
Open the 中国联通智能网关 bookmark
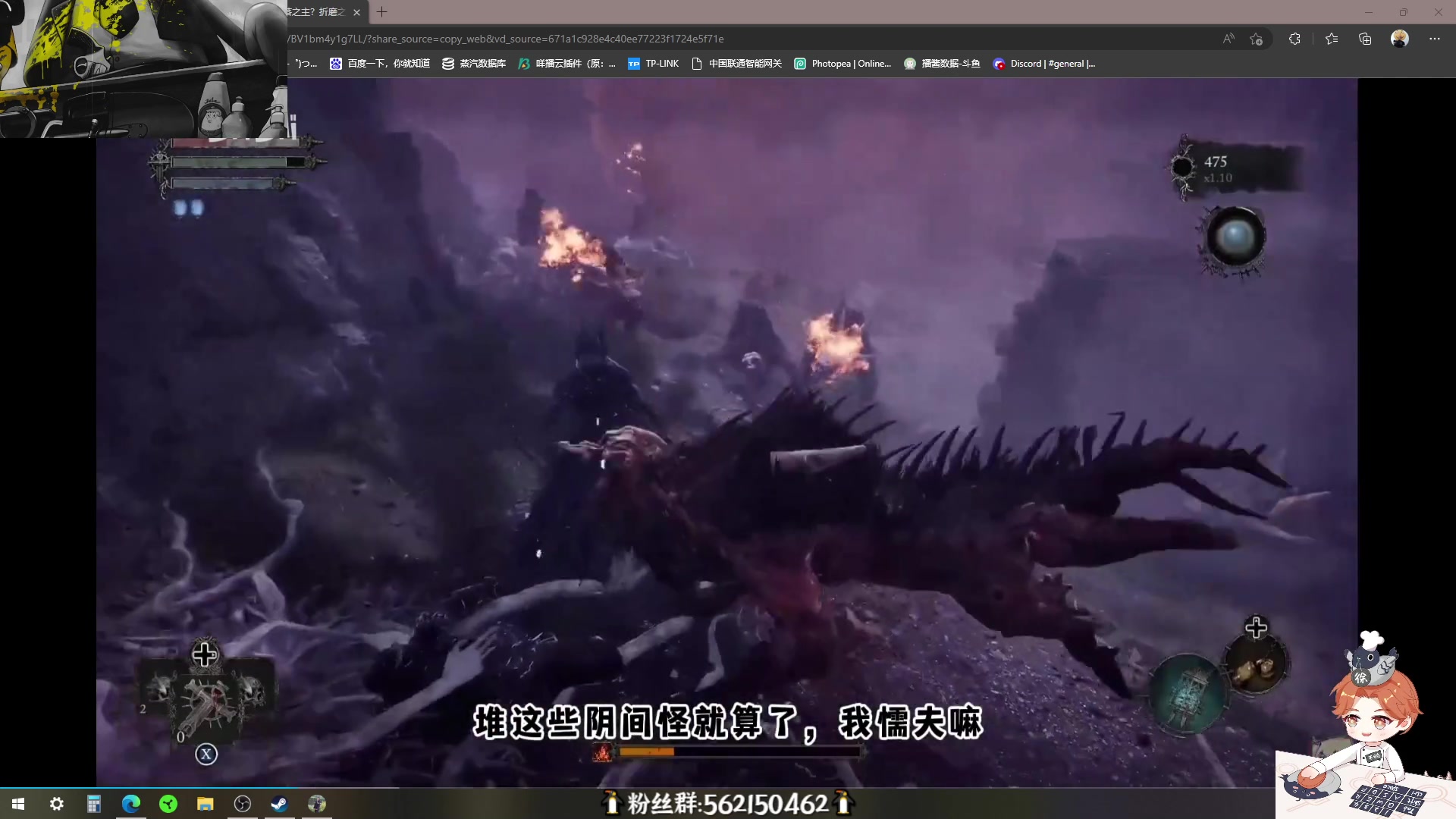pyautogui.click(x=736, y=64)
